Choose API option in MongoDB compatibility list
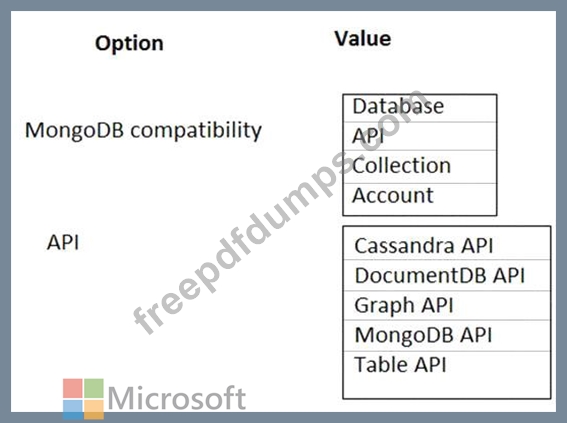The width and height of the screenshot is (567, 423). pyautogui.click(x=419, y=136)
